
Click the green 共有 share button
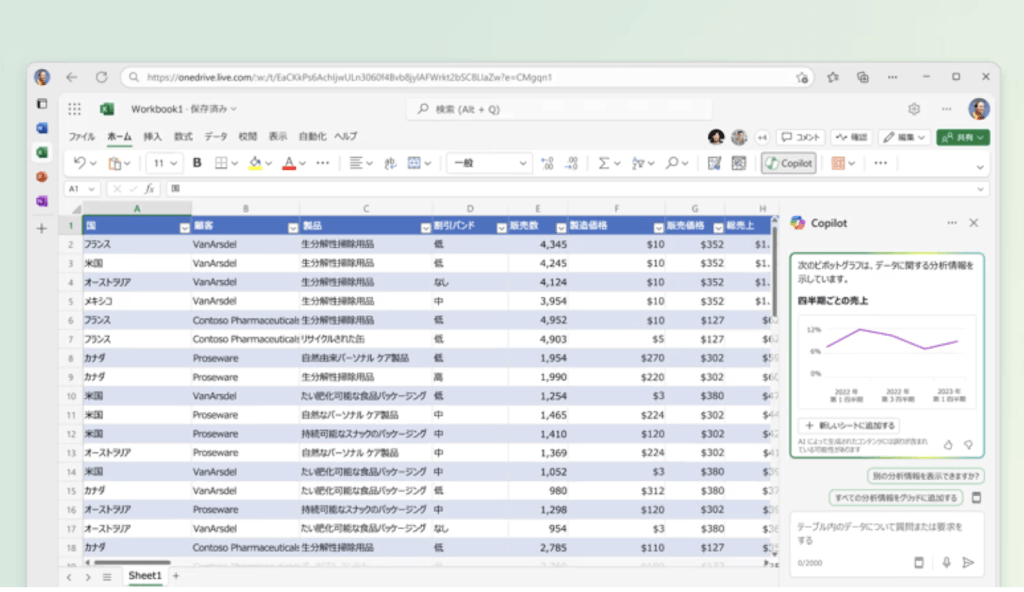click(962, 137)
